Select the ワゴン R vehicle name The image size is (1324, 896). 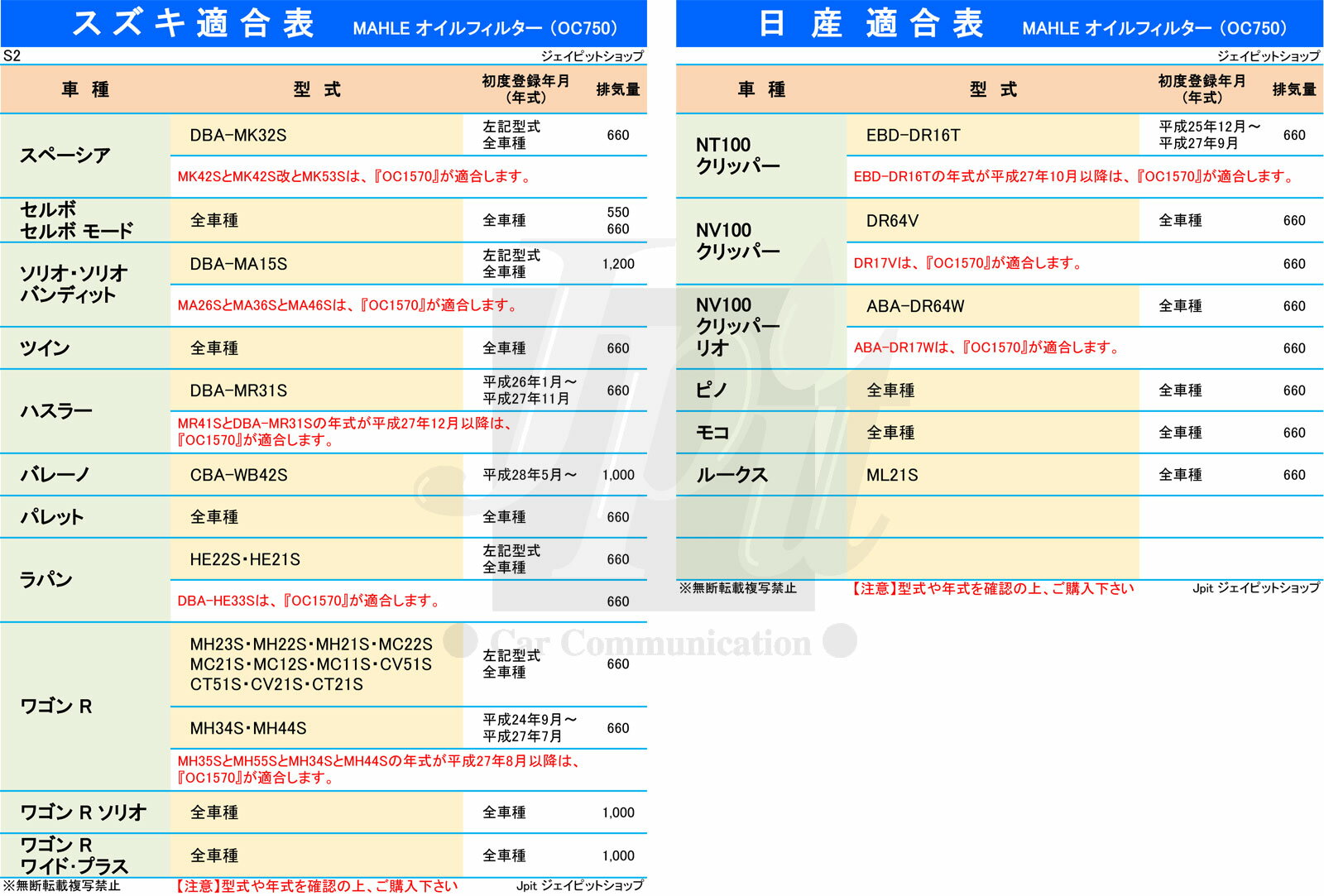pos(55,707)
